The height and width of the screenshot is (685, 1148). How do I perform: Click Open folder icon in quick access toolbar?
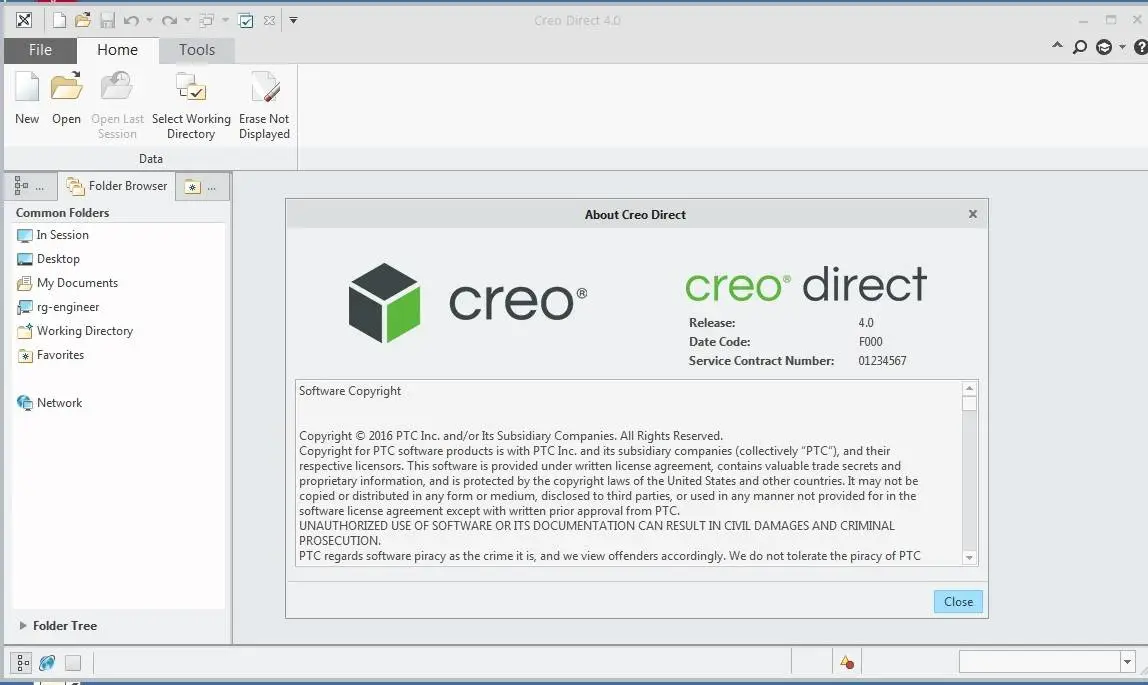coord(83,20)
